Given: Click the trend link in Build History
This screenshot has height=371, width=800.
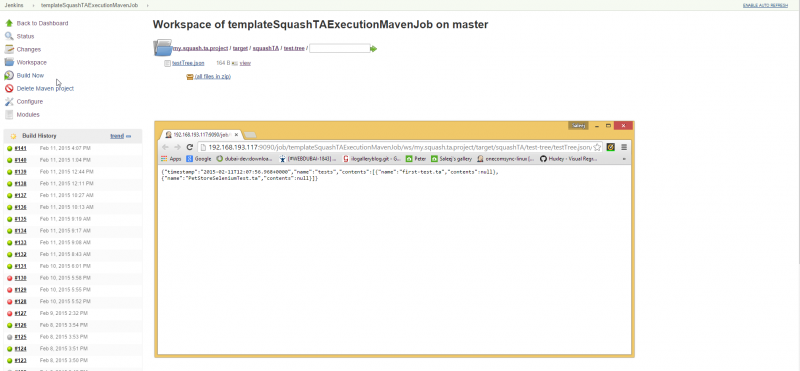Looking at the screenshot, I should click(x=117, y=136).
